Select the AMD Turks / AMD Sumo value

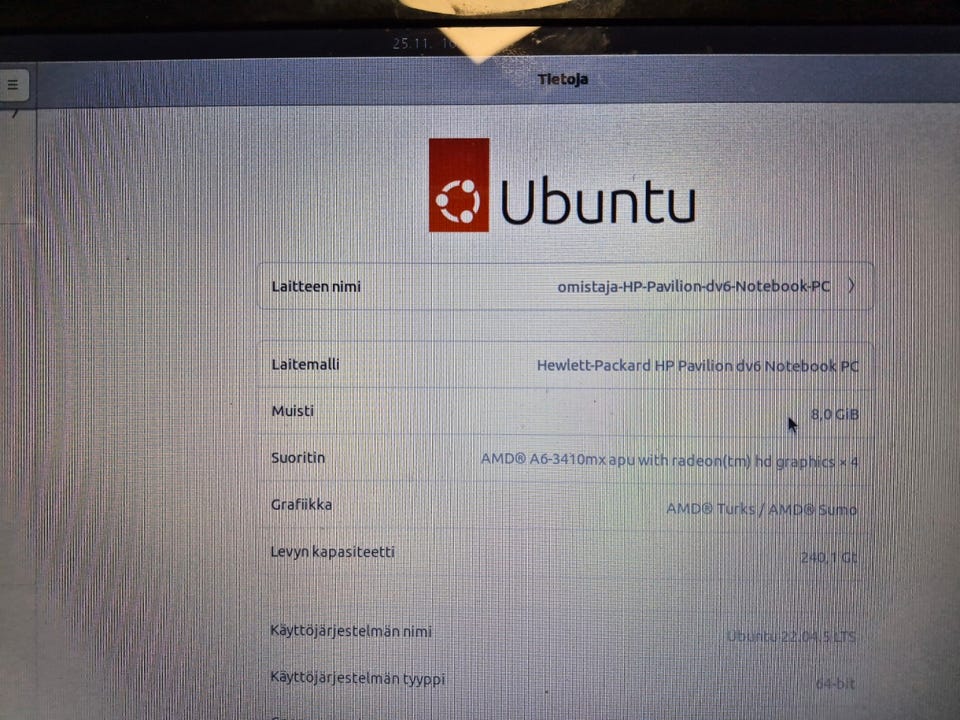761,509
